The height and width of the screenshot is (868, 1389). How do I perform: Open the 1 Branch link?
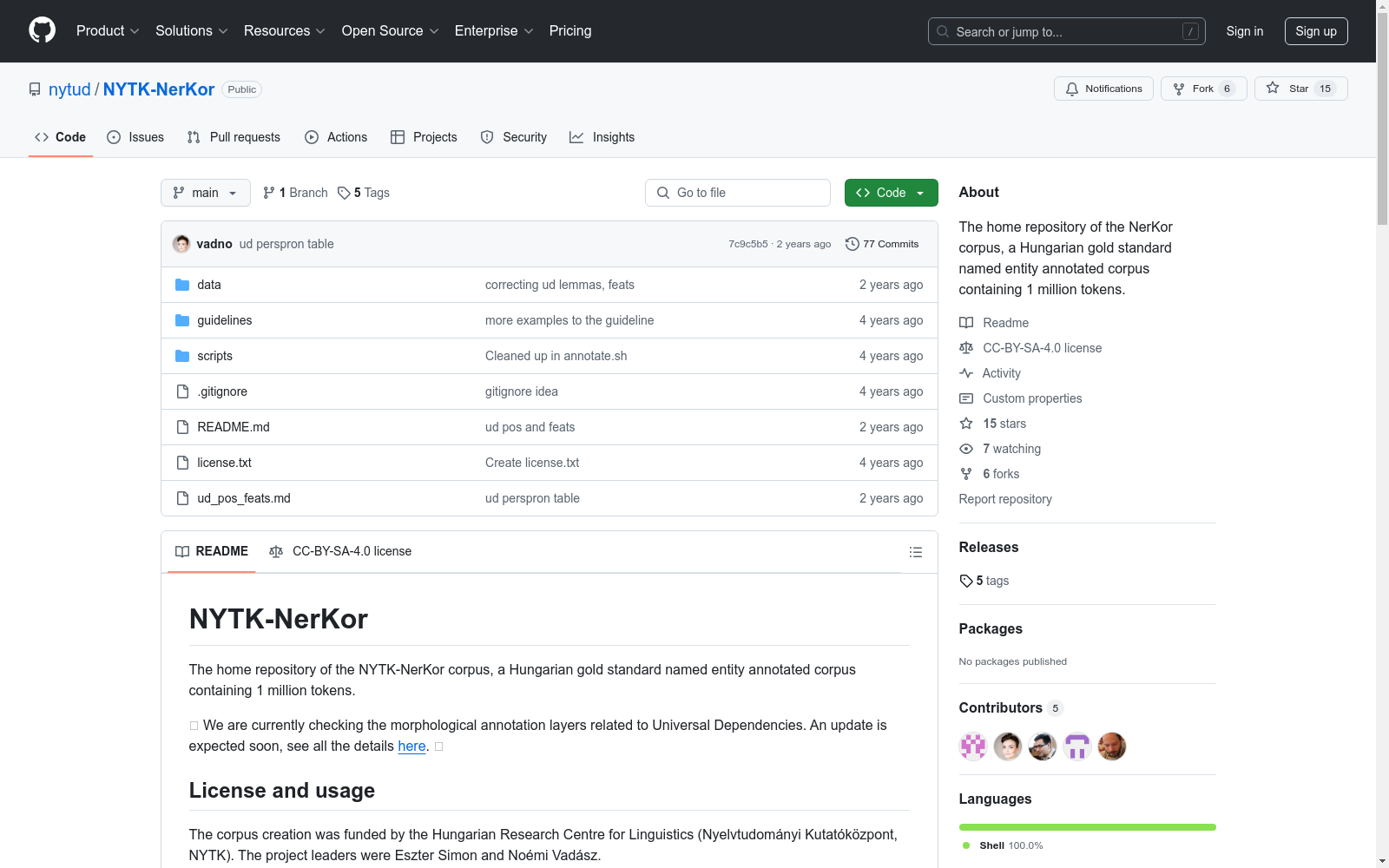click(x=296, y=193)
